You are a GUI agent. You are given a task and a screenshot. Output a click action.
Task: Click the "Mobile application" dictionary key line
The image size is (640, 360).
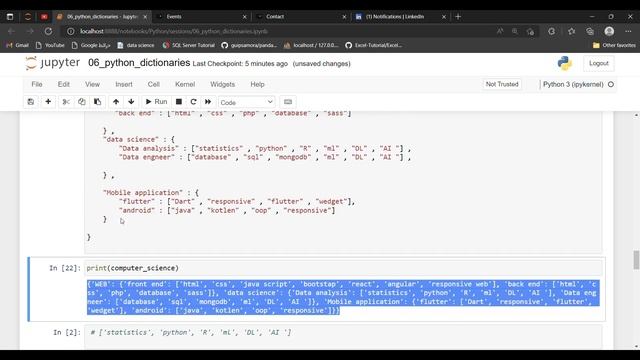(151, 193)
